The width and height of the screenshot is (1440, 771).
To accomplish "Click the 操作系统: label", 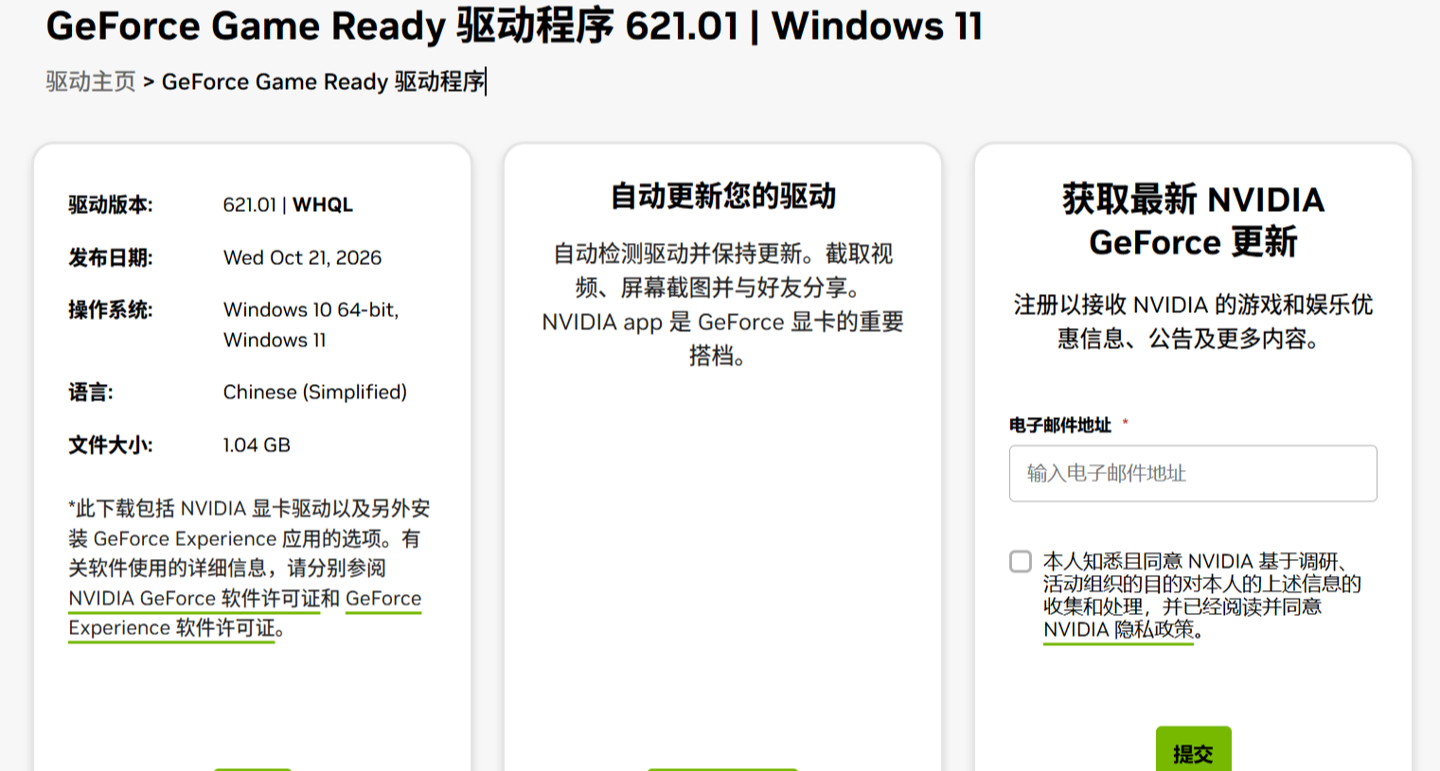I will pyautogui.click(x=110, y=309).
